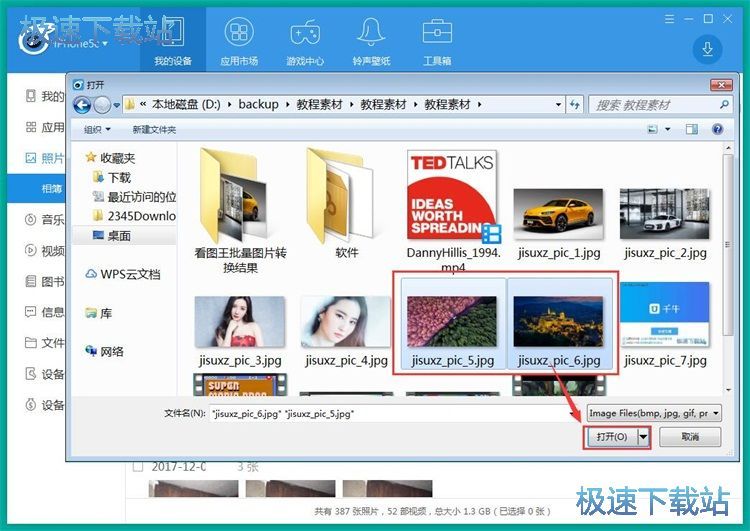Click the forward arrow in the open dialog
The image size is (750, 531).
[x=101, y=105]
